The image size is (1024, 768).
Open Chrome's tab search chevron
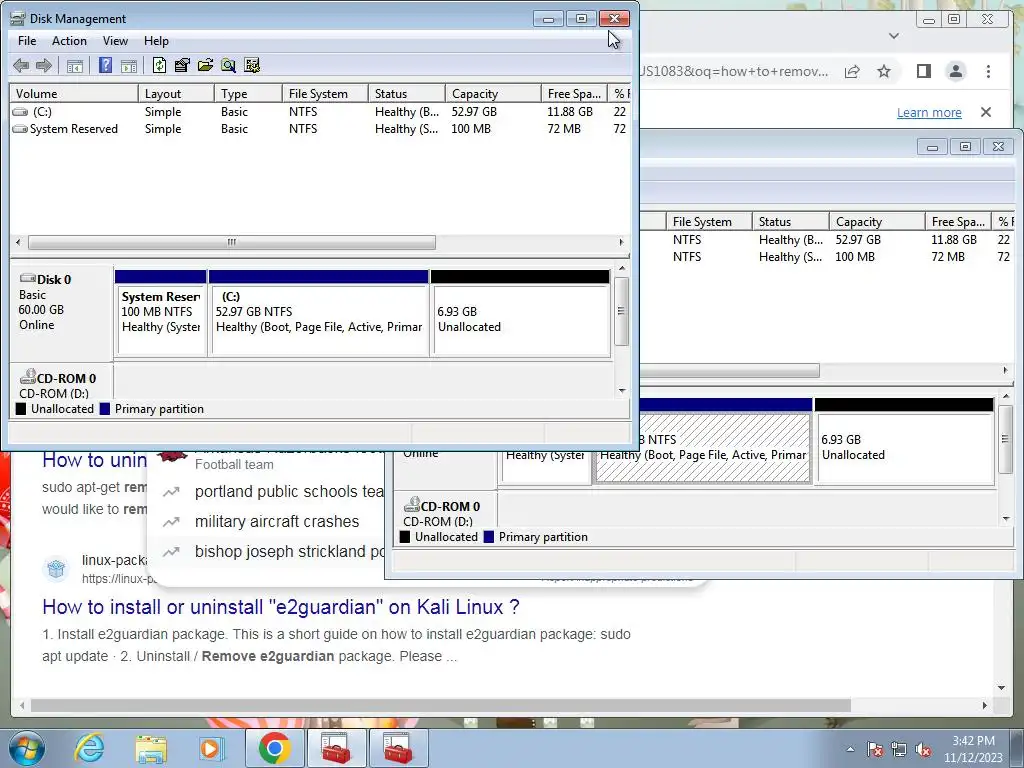[894, 36]
